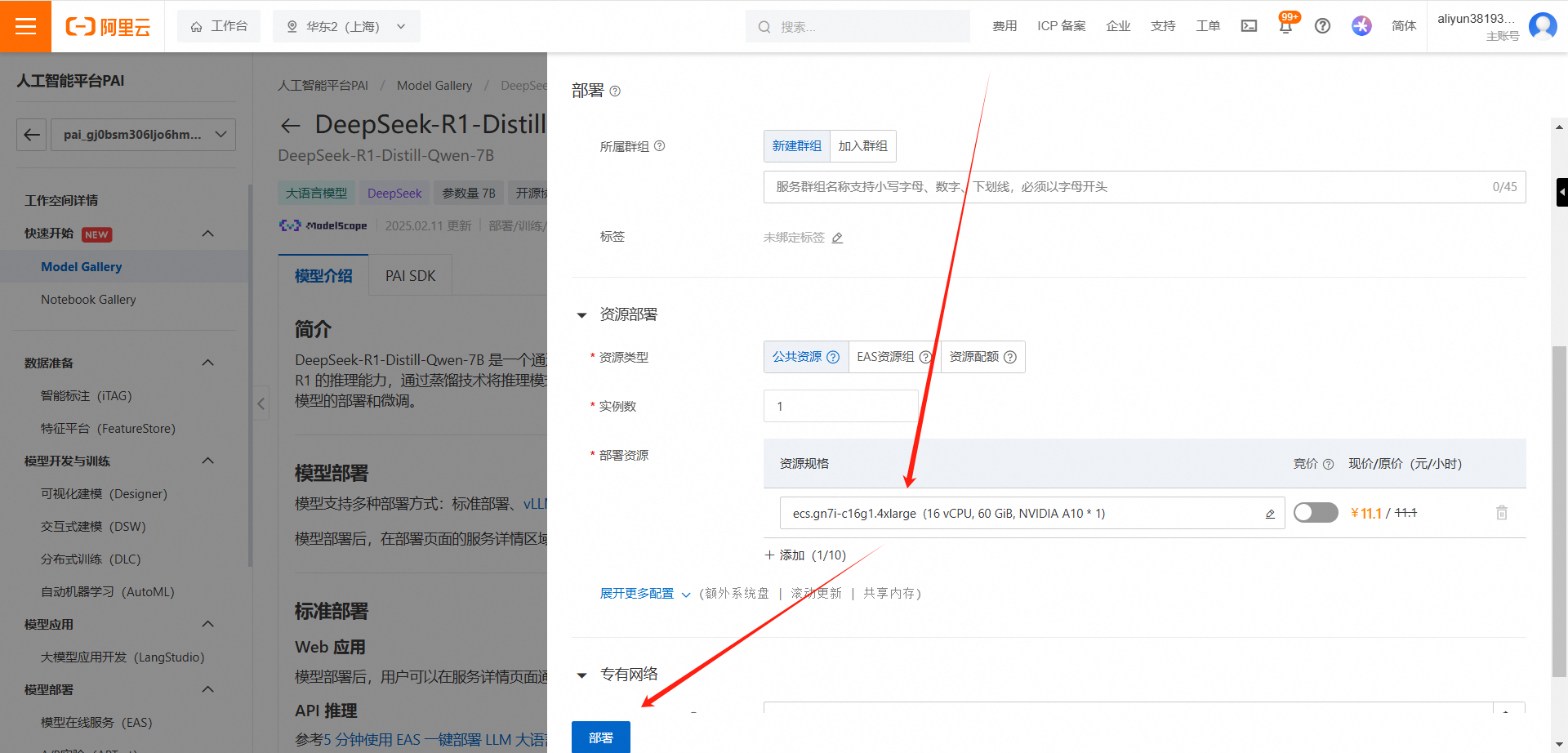Image resolution: width=1568 pixels, height=753 pixels.
Task: Click the search magnifier icon in top bar
Action: 764,27
